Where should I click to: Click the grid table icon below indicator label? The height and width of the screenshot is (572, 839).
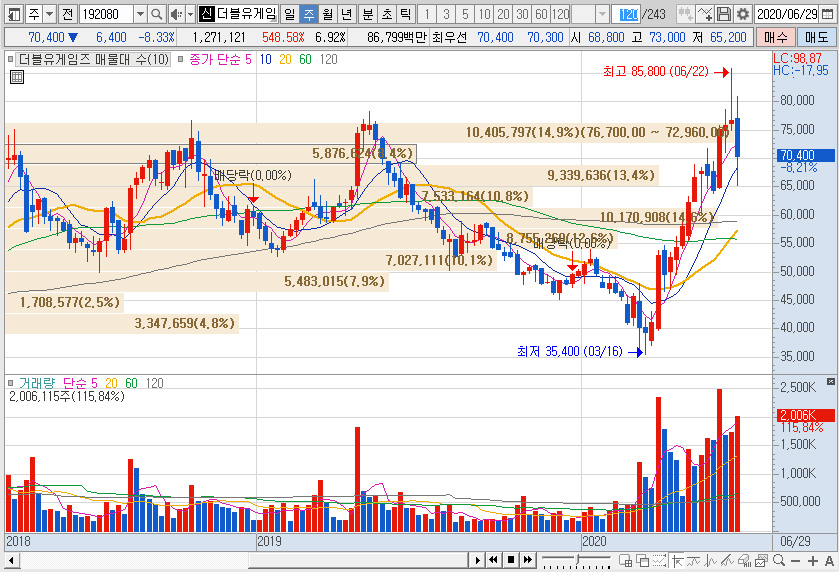point(17,77)
